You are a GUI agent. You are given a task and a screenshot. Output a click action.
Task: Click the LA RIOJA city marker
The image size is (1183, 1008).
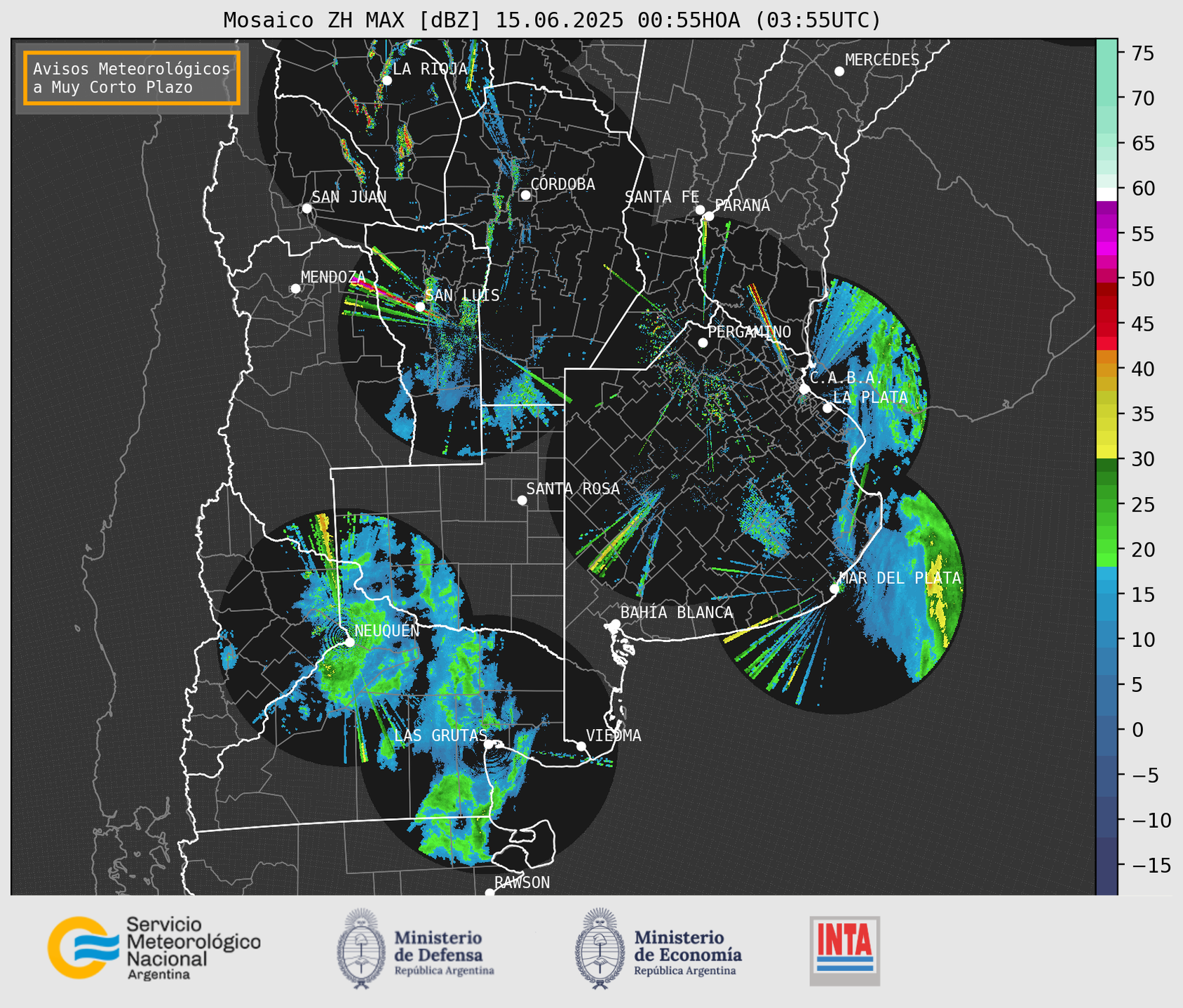pos(386,81)
